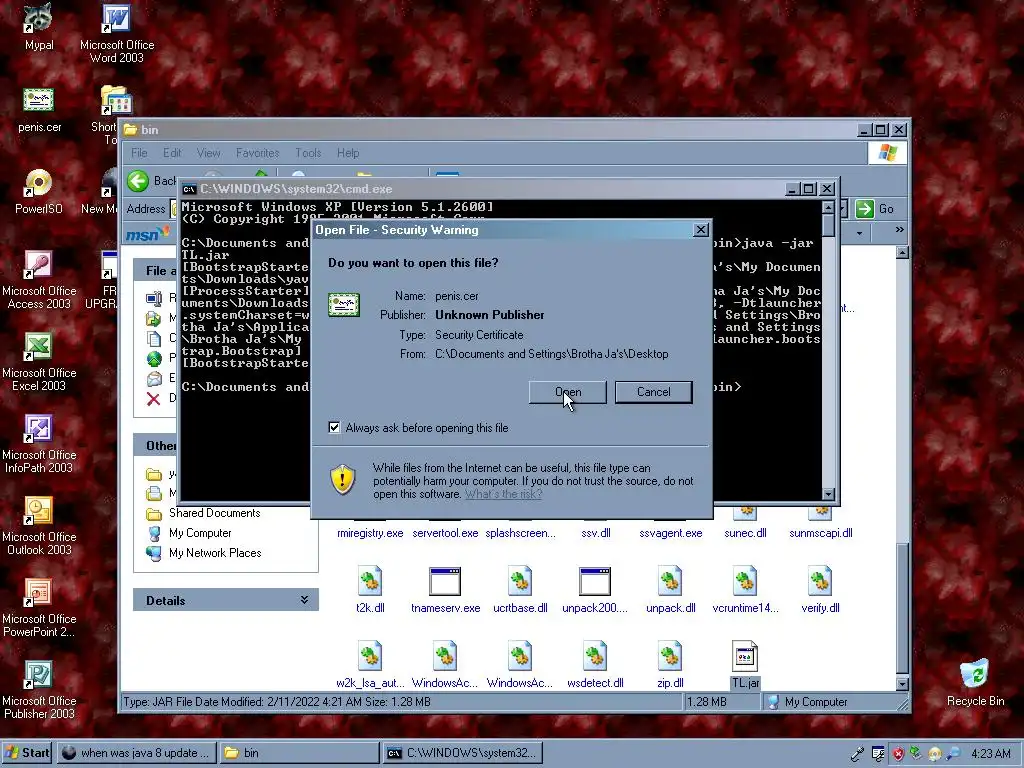Select the ssv.dll file label

pyautogui.click(x=596, y=533)
